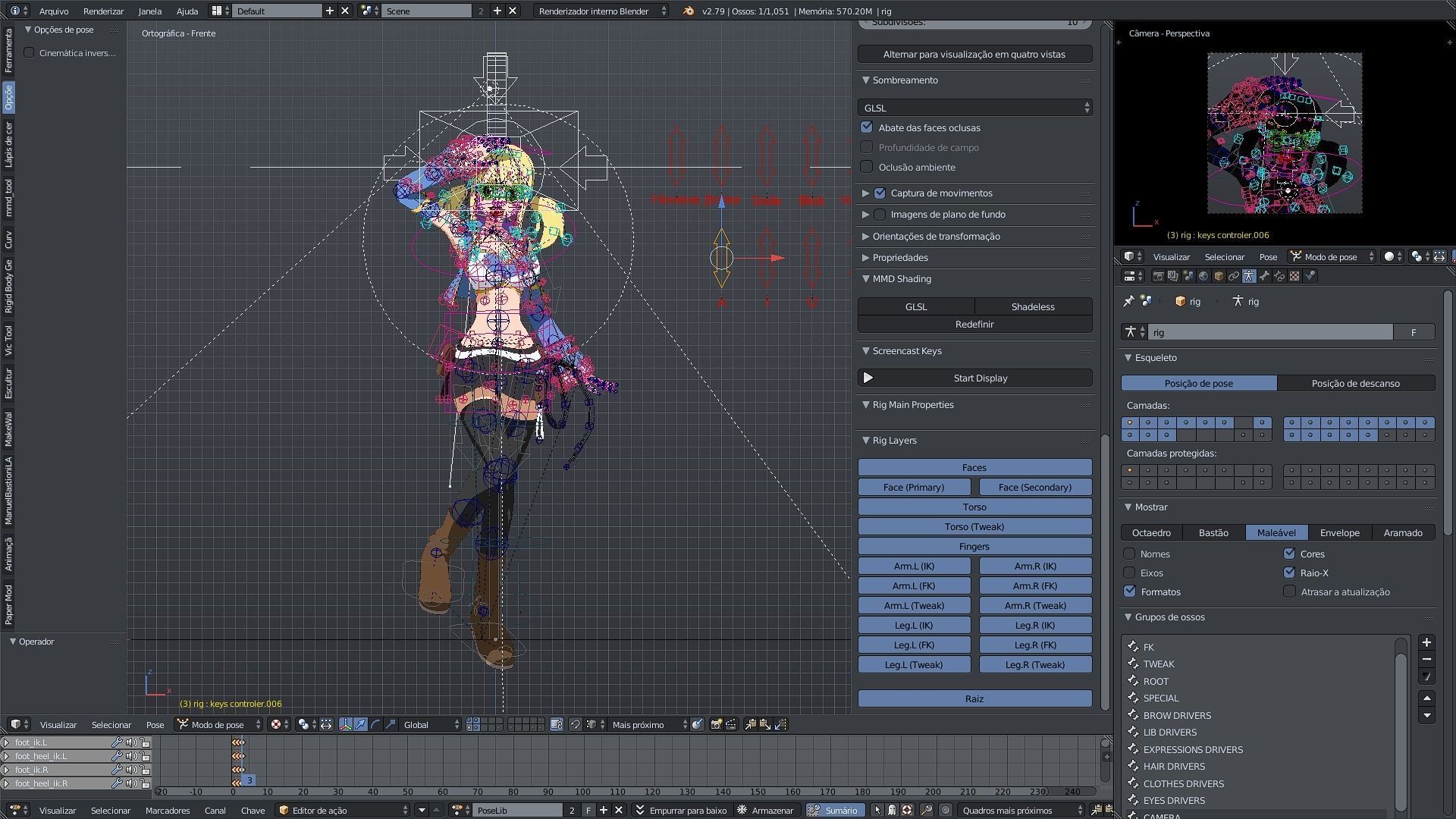Image resolution: width=1456 pixels, height=819 pixels.
Task: Enable Oclusão ambiente checkbox
Action: tap(867, 167)
